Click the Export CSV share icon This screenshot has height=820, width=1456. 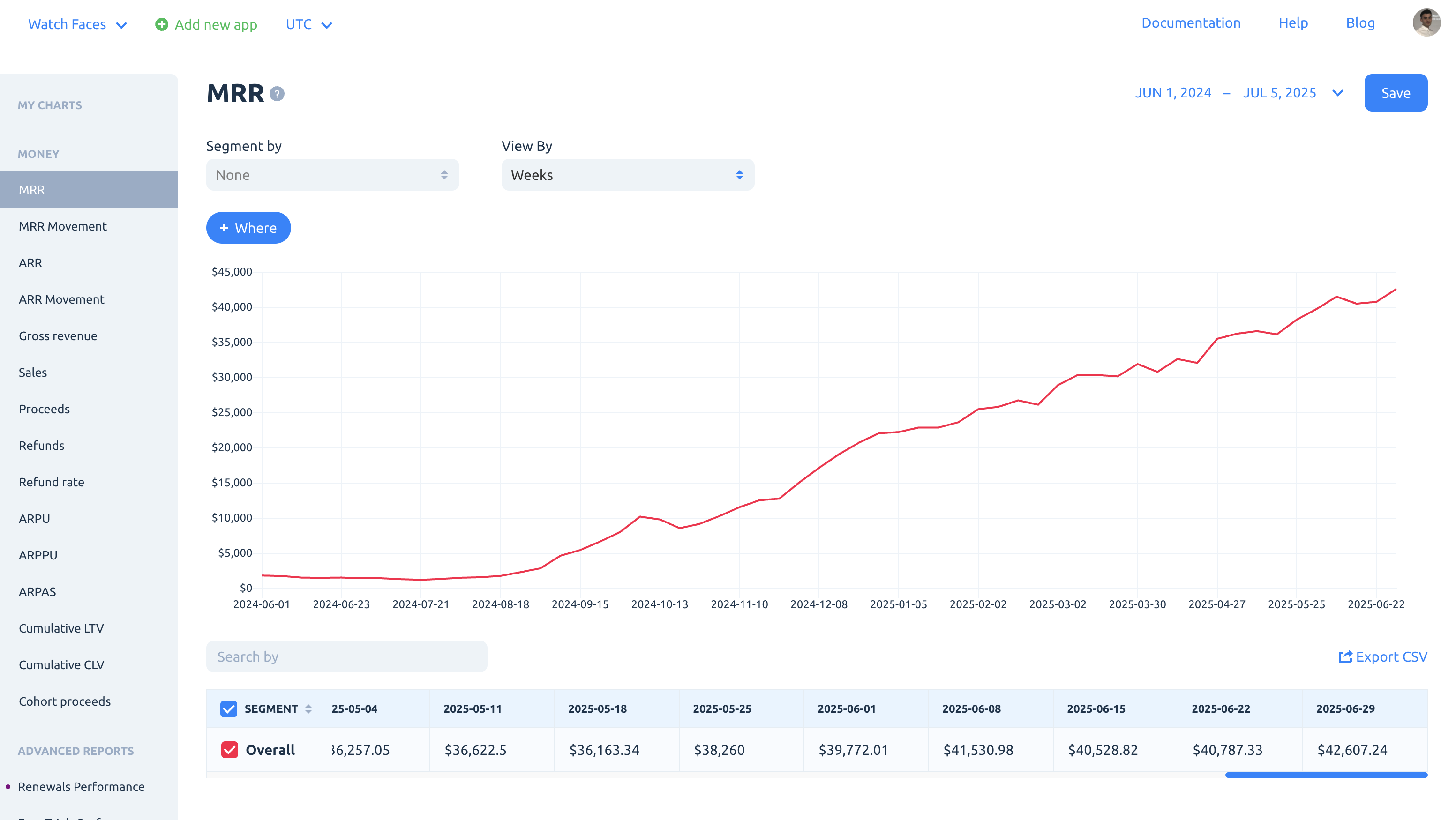[1345, 656]
